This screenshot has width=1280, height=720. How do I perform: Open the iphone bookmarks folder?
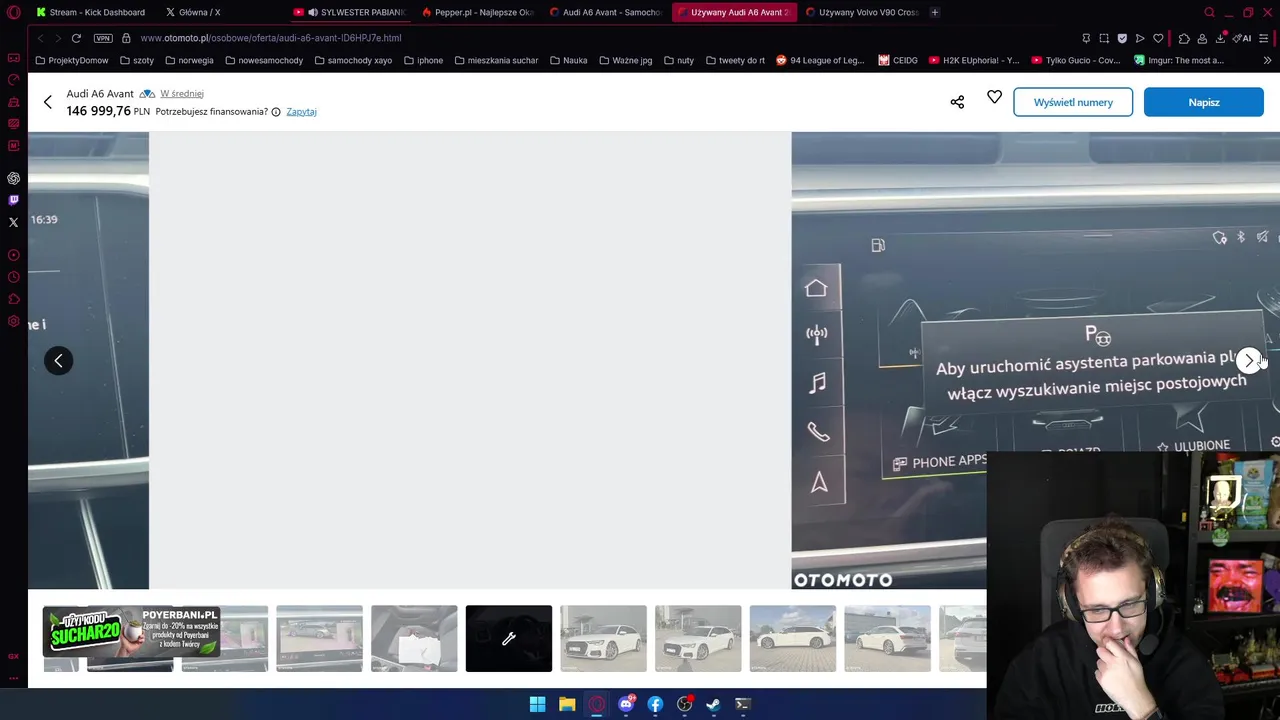(x=423, y=60)
